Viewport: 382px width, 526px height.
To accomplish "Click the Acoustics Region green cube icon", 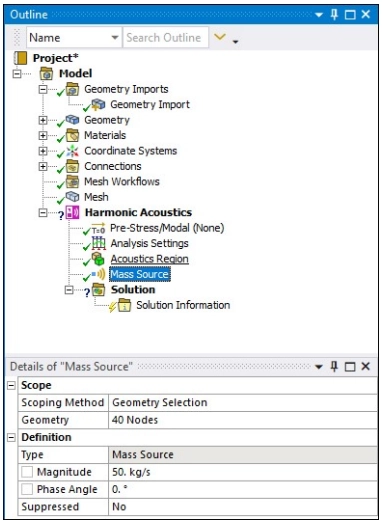I will click(x=98, y=259).
